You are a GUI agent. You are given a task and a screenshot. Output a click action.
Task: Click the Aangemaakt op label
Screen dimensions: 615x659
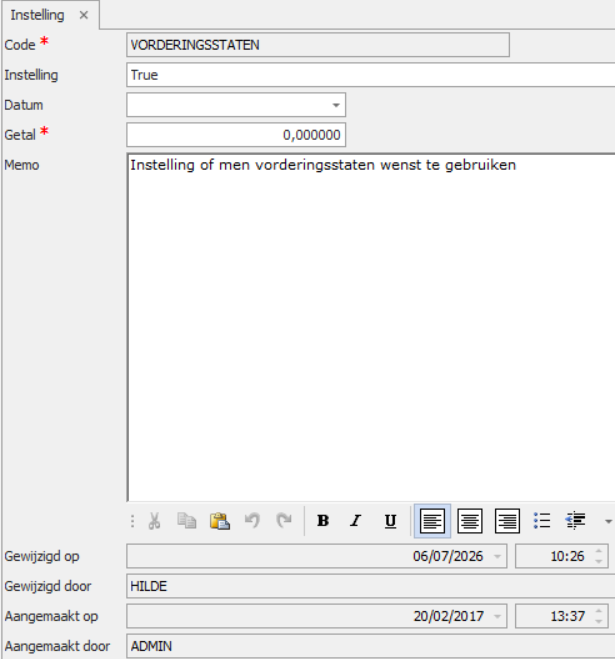[51, 616]
